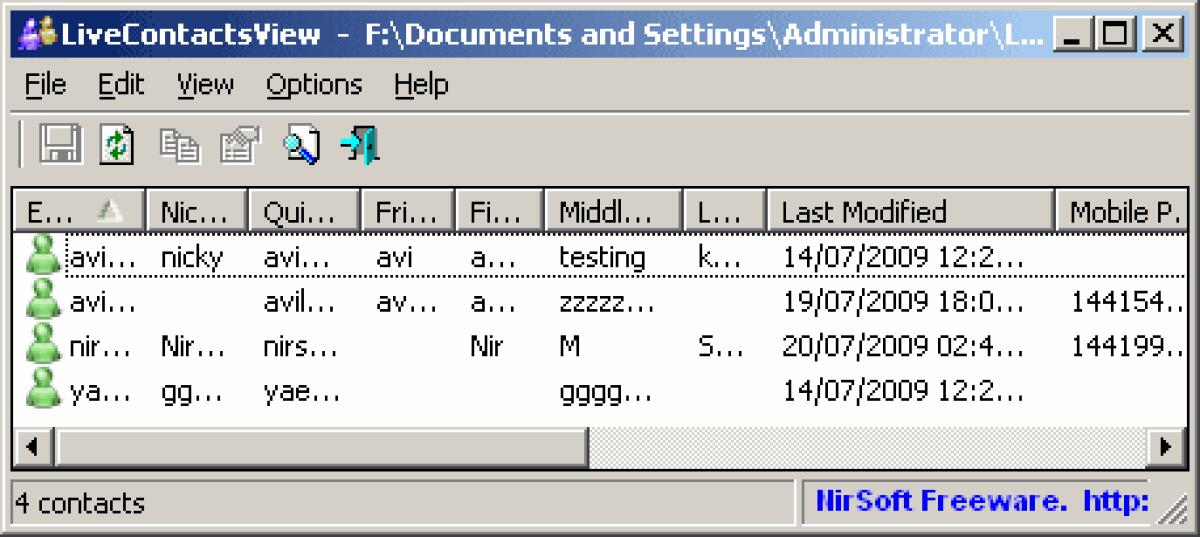Click the Find magnifier toolbar icon
Viewport: 1200px width, 537px height.
(301, 146)
